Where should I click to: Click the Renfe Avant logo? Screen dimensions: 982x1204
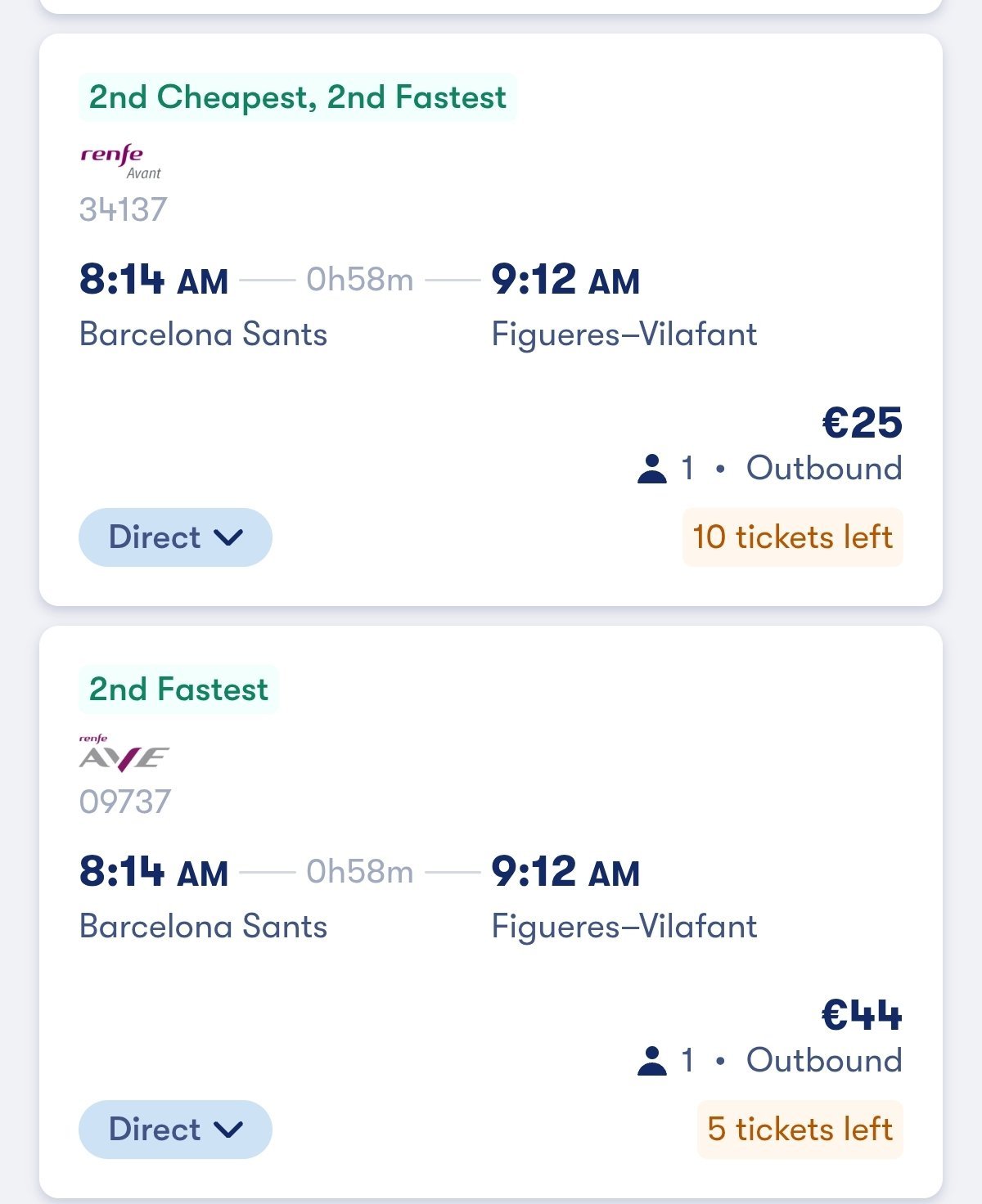pos(120,161)
